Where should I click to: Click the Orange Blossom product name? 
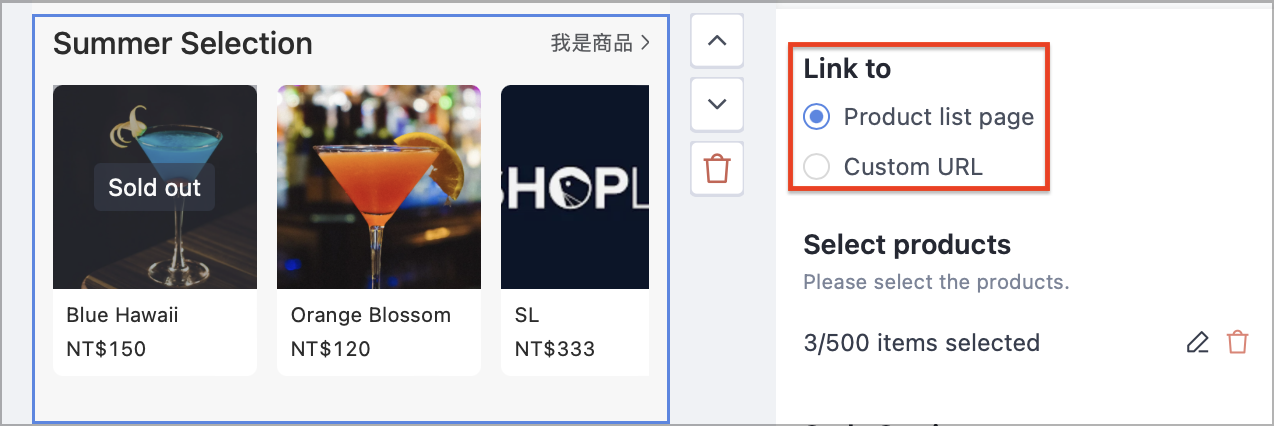point(371,315)
